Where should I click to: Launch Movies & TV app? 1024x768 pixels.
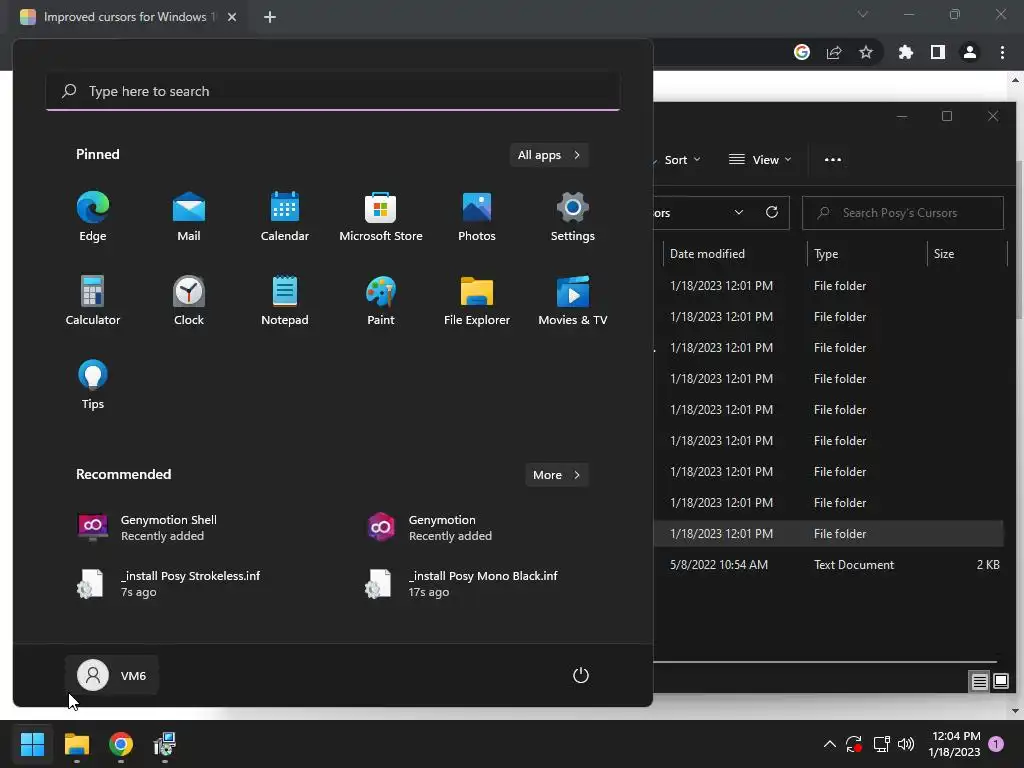573,300
